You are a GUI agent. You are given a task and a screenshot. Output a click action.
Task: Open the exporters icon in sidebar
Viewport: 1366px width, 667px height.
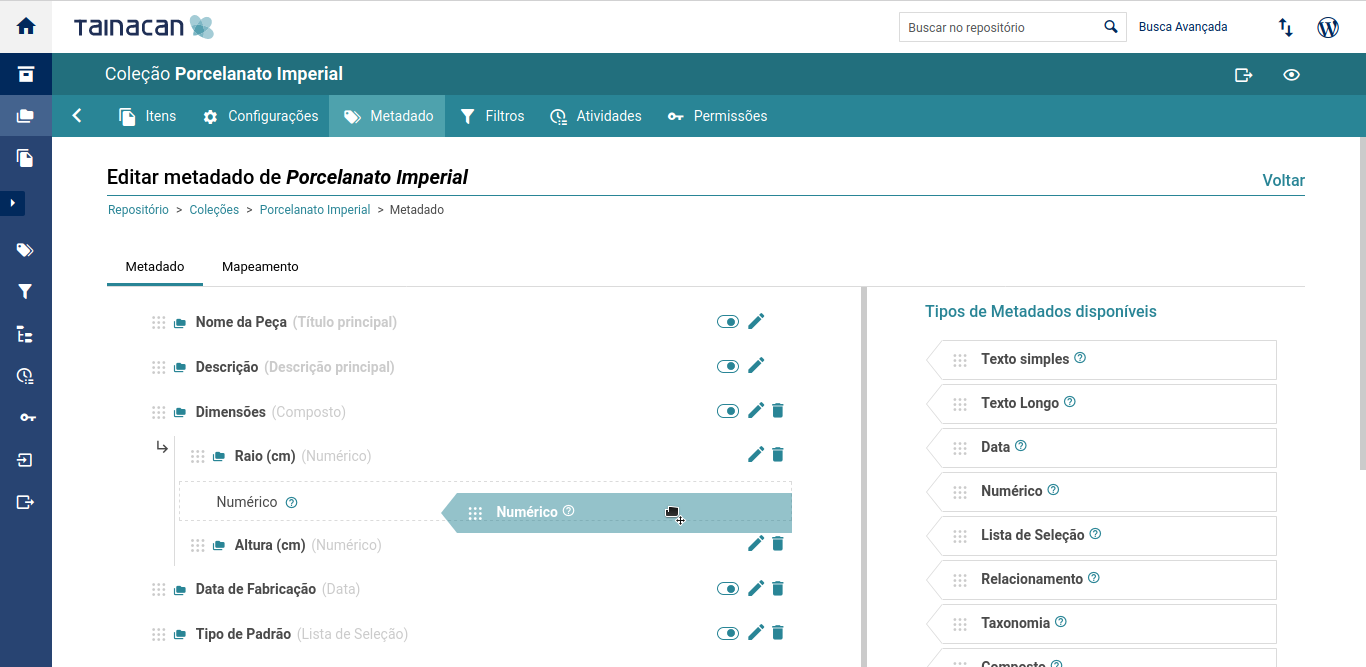(x=26, y=502)
